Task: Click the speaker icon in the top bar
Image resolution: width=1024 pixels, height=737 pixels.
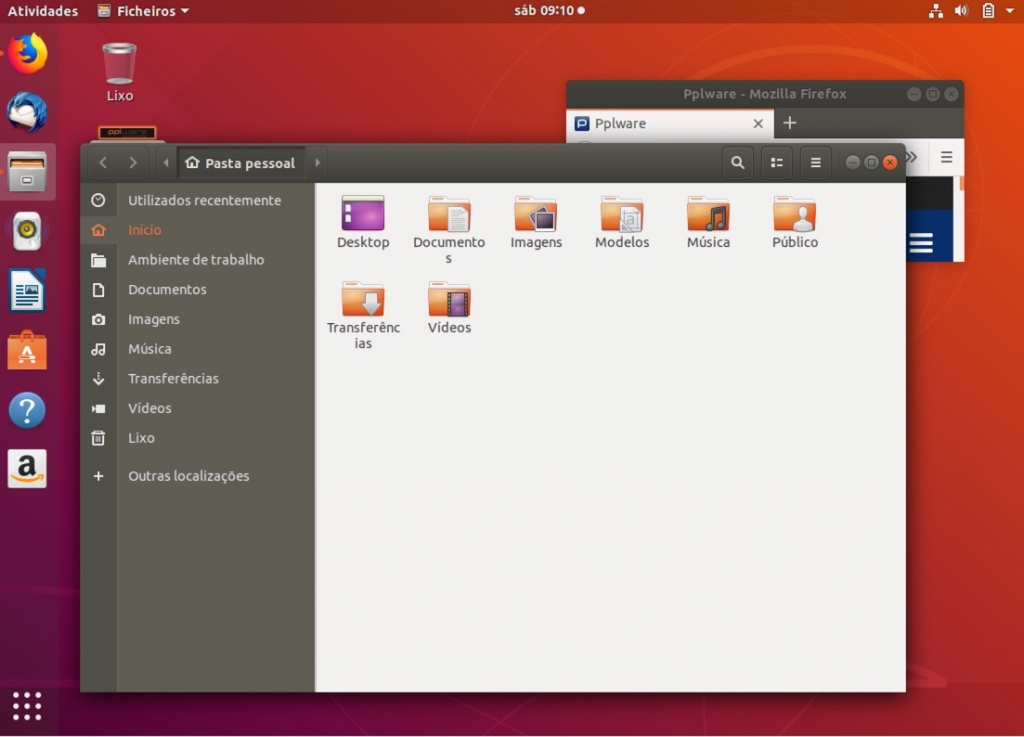Action: click(x=960, y=11)
